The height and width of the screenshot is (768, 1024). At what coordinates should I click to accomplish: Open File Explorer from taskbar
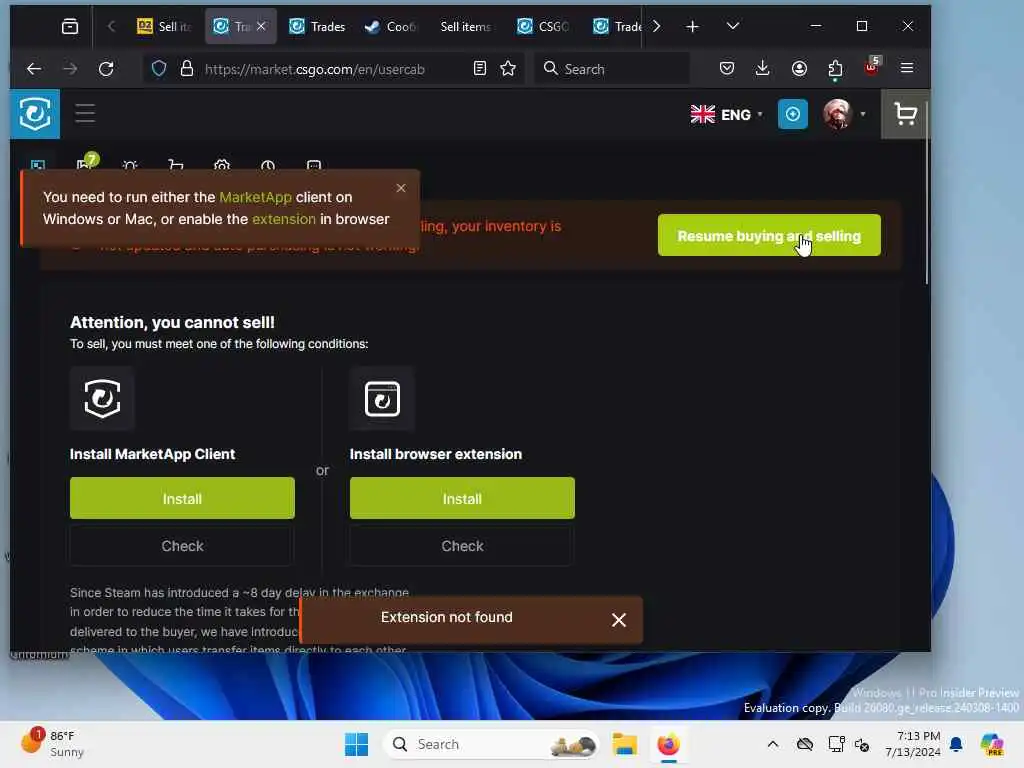[x=624, y=744]
